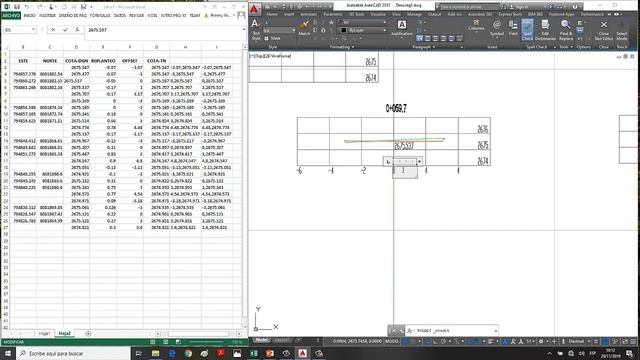Click Excel save icon in quick access
Image resolution: width=640 pixels, height=360 pixels.
pos(17,7)
